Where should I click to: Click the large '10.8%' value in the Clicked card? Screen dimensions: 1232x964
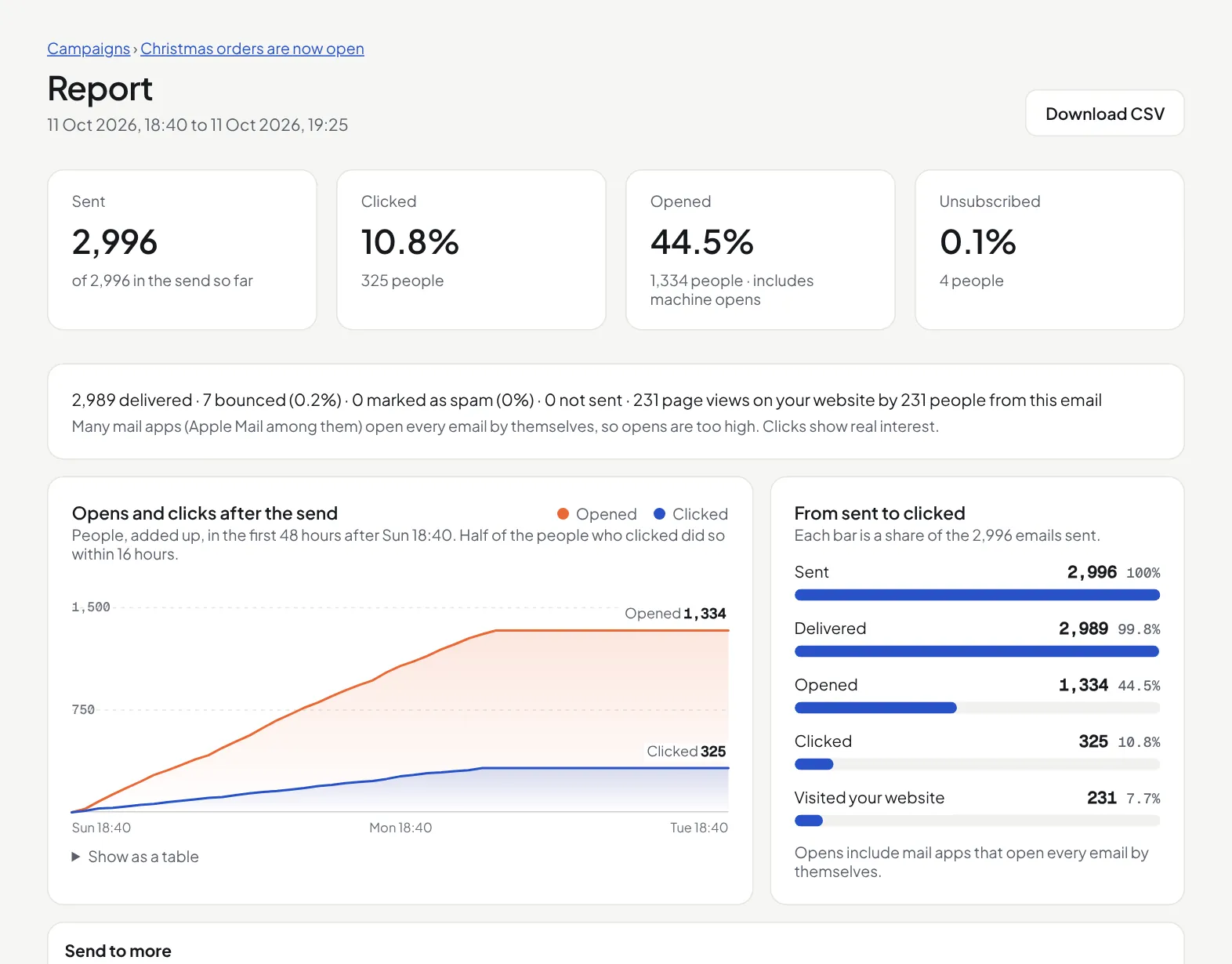(x=410, y=242)
